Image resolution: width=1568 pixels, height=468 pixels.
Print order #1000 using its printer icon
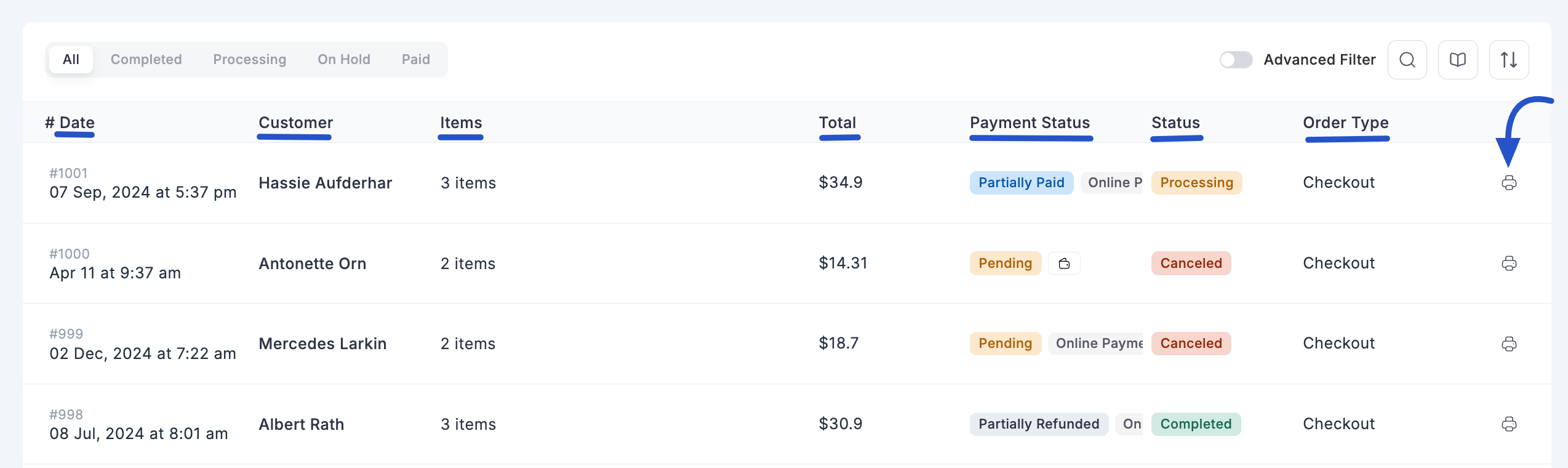pyautogui.click(x=1510, y=264)
